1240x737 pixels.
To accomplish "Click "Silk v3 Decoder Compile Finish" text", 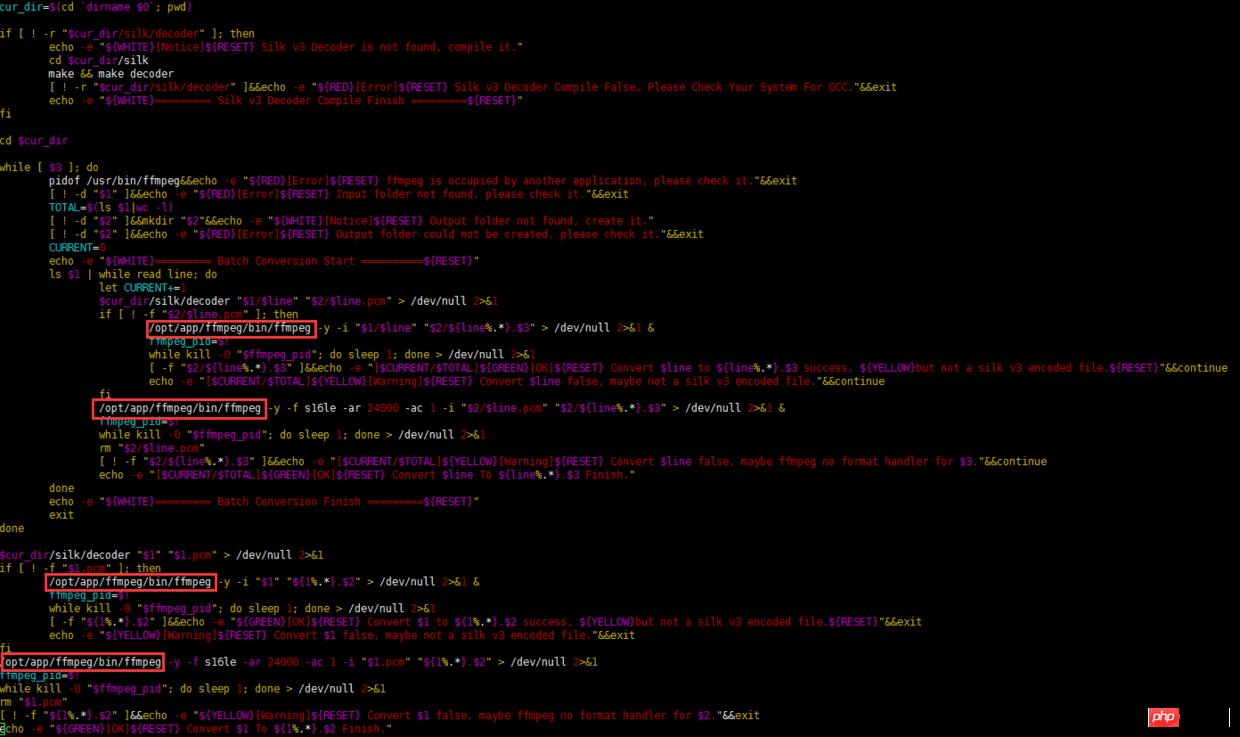I will click(x=310, y=100).
